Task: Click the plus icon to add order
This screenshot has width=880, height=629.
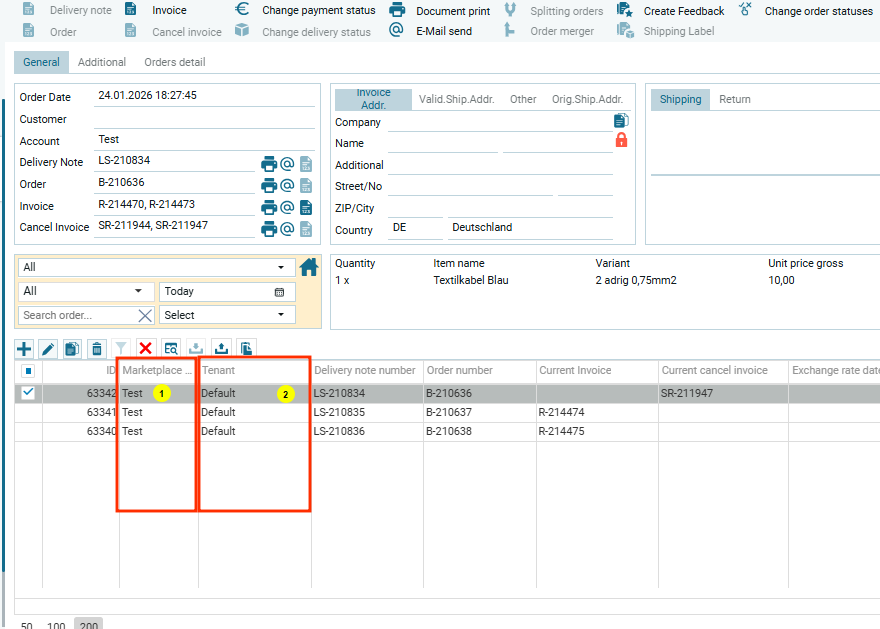Action: pos(25,348)
